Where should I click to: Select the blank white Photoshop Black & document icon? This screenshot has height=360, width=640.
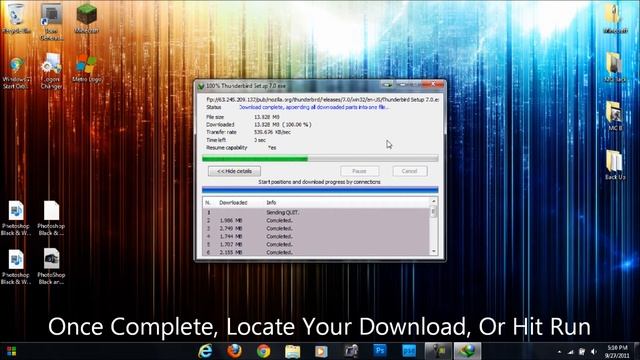click(x=51, y=218)
